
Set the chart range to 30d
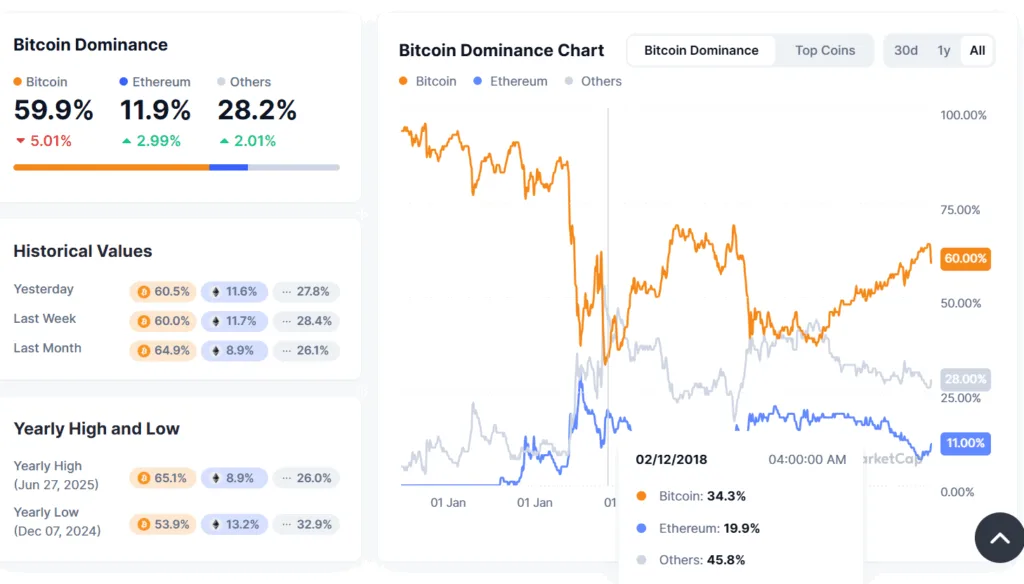(905, 50)
